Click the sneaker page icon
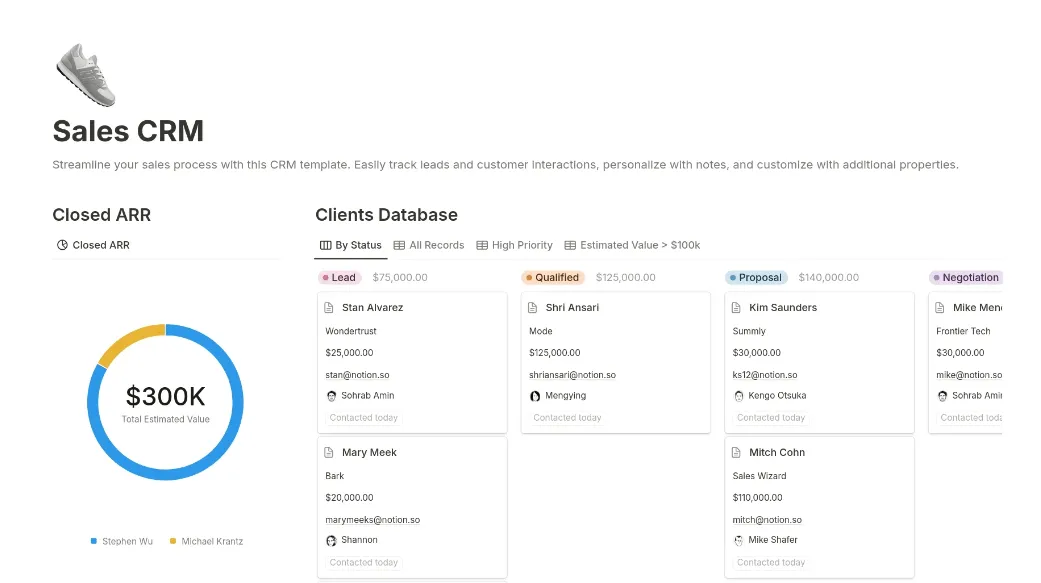This screenshot has height=583, width=1041. click(86, 75)
